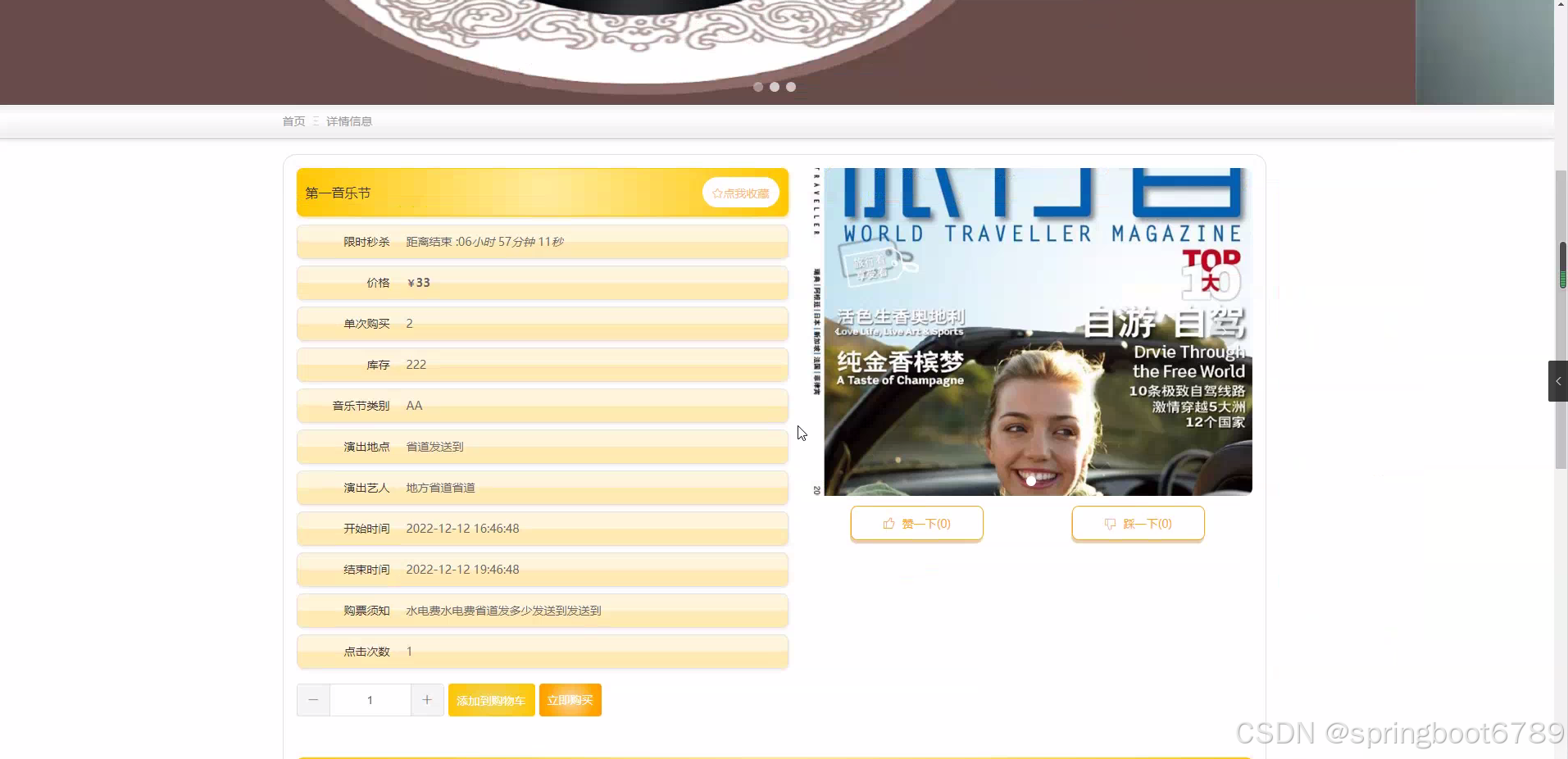Add item with 添加到购物车 button
Viewport: 1568px width, 759px height.
click(x=491, y=700)
